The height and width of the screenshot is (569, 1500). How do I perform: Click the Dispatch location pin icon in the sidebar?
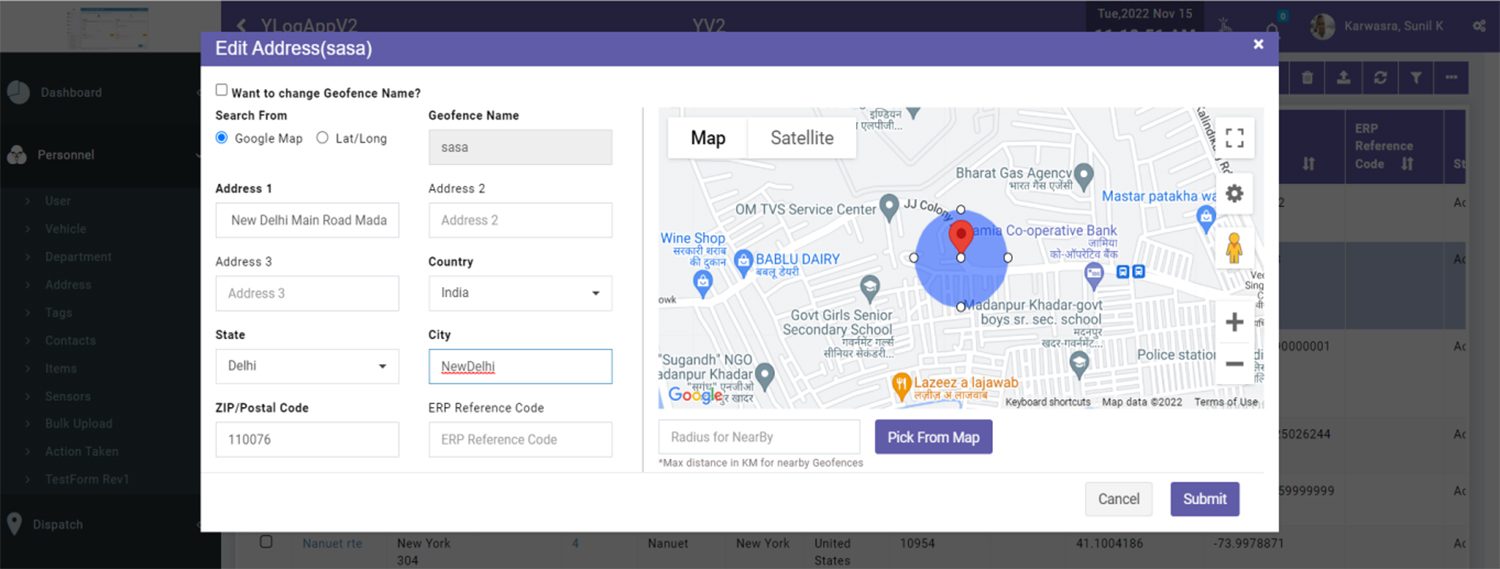click(x=15, y=524)
